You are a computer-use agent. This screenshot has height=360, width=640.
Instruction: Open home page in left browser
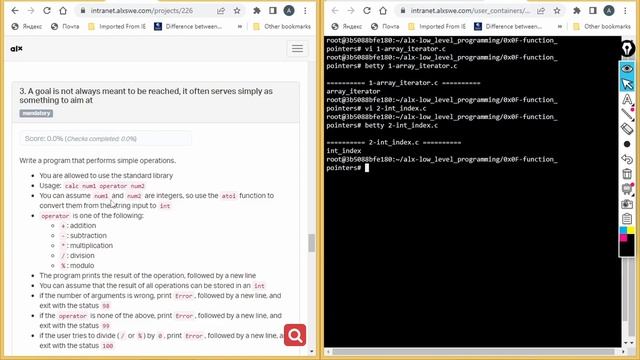[x=63, y=11]
